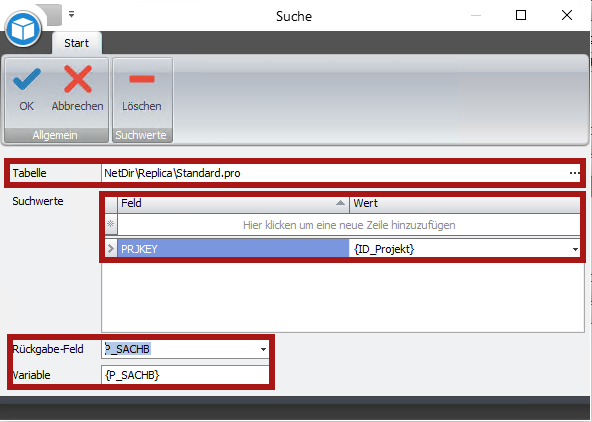Image resolution: width=592 pixels, height=422 pixels.
Task: Select row via PRJKEY row indicator arrow
Action: (111, 249)
